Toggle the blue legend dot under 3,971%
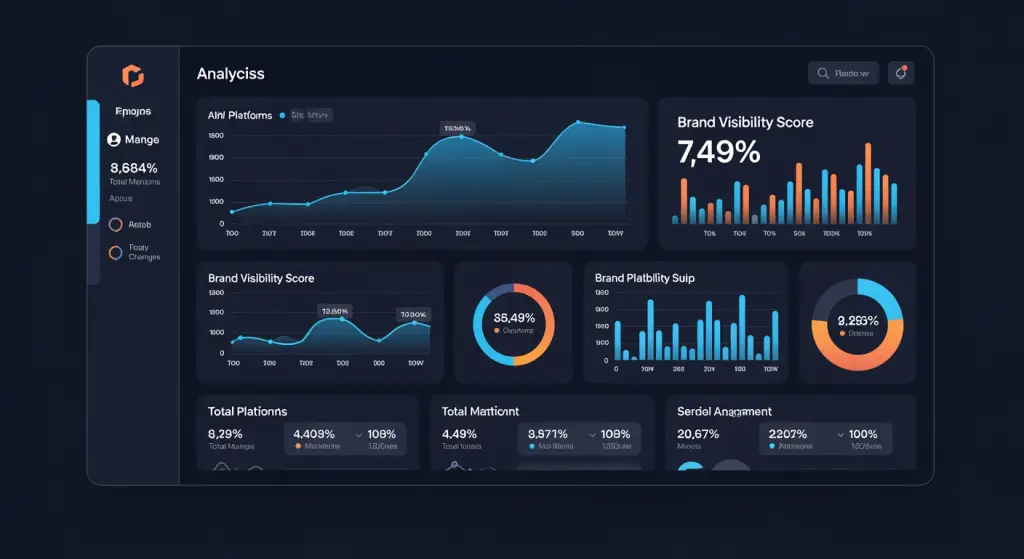Viewport: 1024px width, 559px height. [532, 447]
